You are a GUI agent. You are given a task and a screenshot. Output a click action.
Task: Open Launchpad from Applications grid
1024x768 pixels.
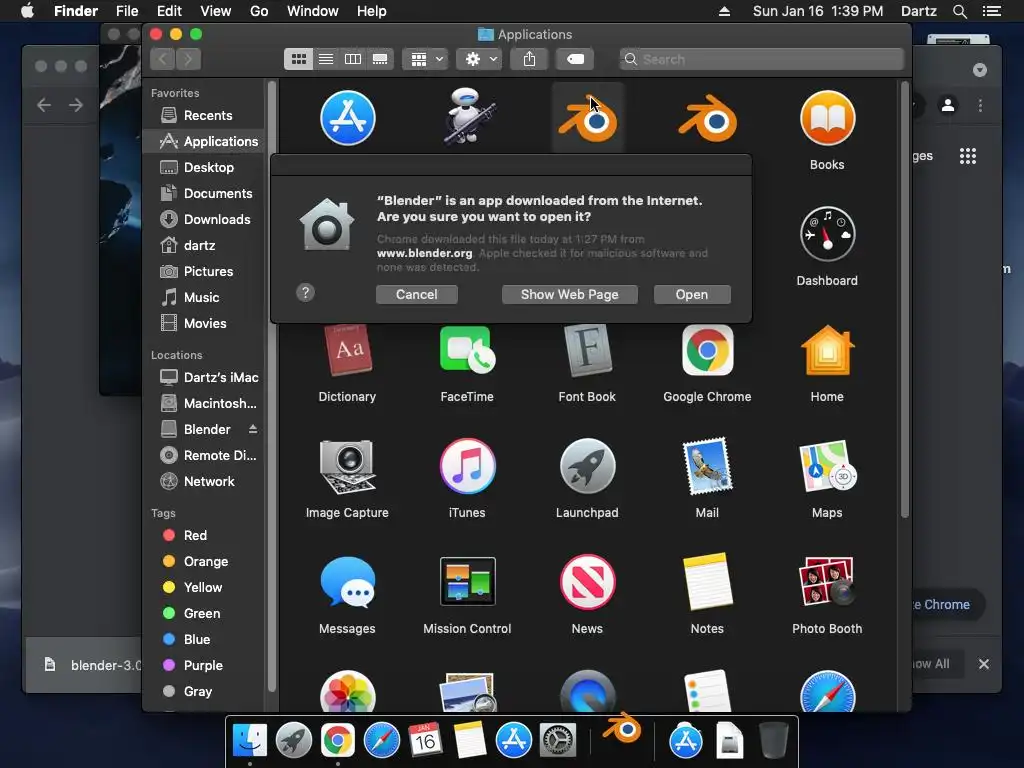(588, 466)
